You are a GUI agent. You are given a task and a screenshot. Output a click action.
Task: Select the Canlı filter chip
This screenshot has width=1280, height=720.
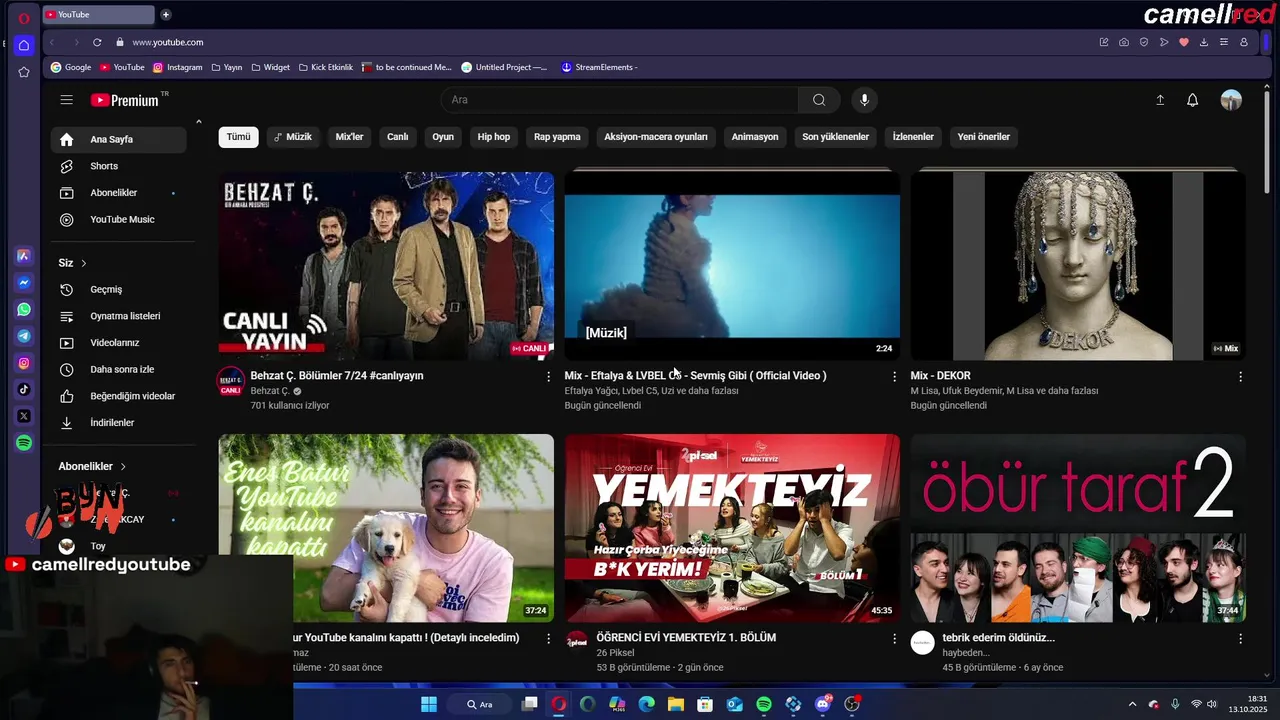pyautogui.click(x=398, y=137)
